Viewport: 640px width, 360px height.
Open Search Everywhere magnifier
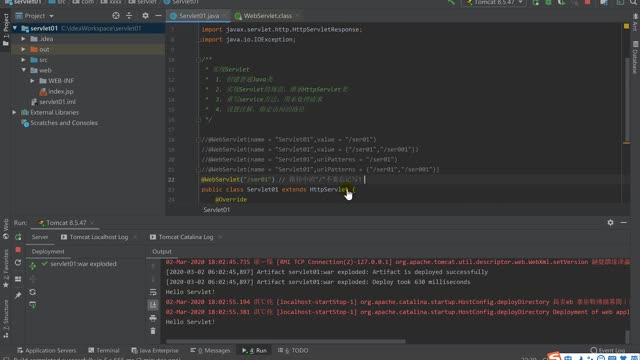[633, 2]
